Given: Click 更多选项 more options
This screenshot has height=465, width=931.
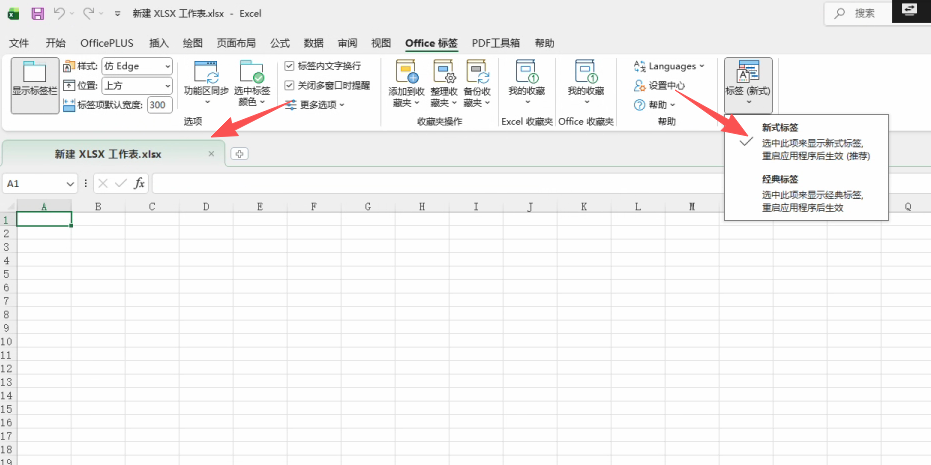Looking at the screenshot, I should 316,105.
